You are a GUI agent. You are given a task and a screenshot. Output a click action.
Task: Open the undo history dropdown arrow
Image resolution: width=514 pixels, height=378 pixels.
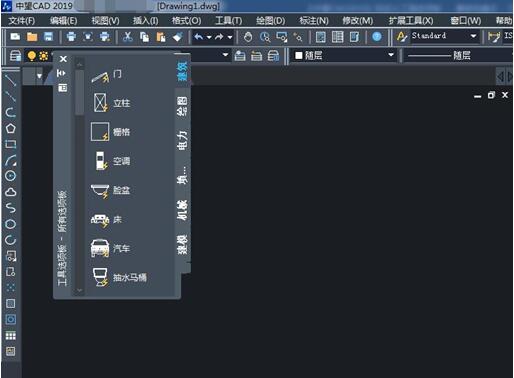pos(209,37)
